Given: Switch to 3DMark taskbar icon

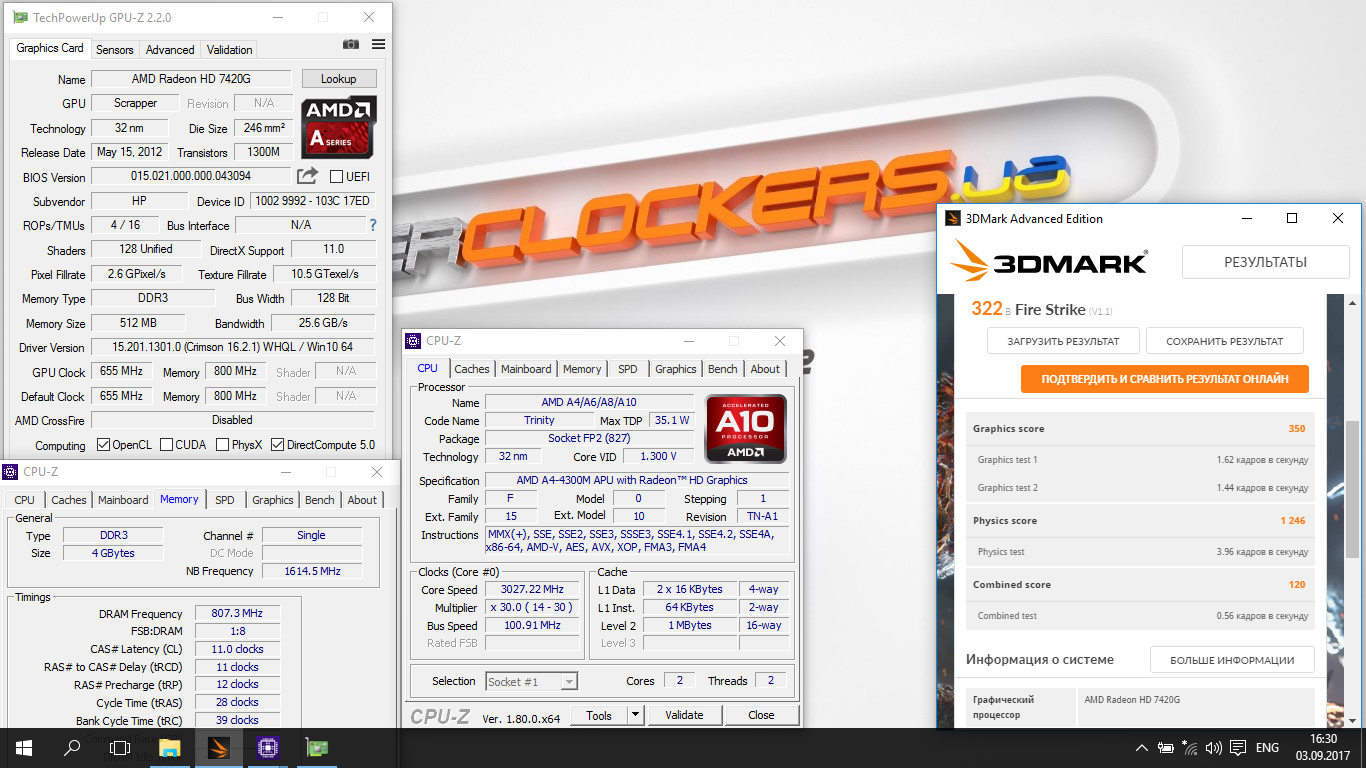Looking at the screenshot, I should [218, 747].
